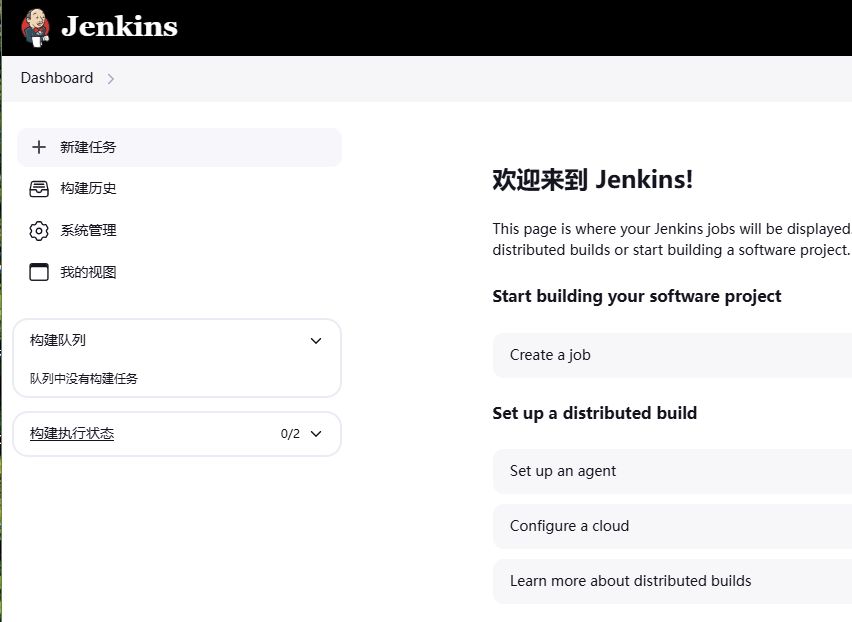Open the Dashboard breadcrumb arrow menu

point(111,79)
